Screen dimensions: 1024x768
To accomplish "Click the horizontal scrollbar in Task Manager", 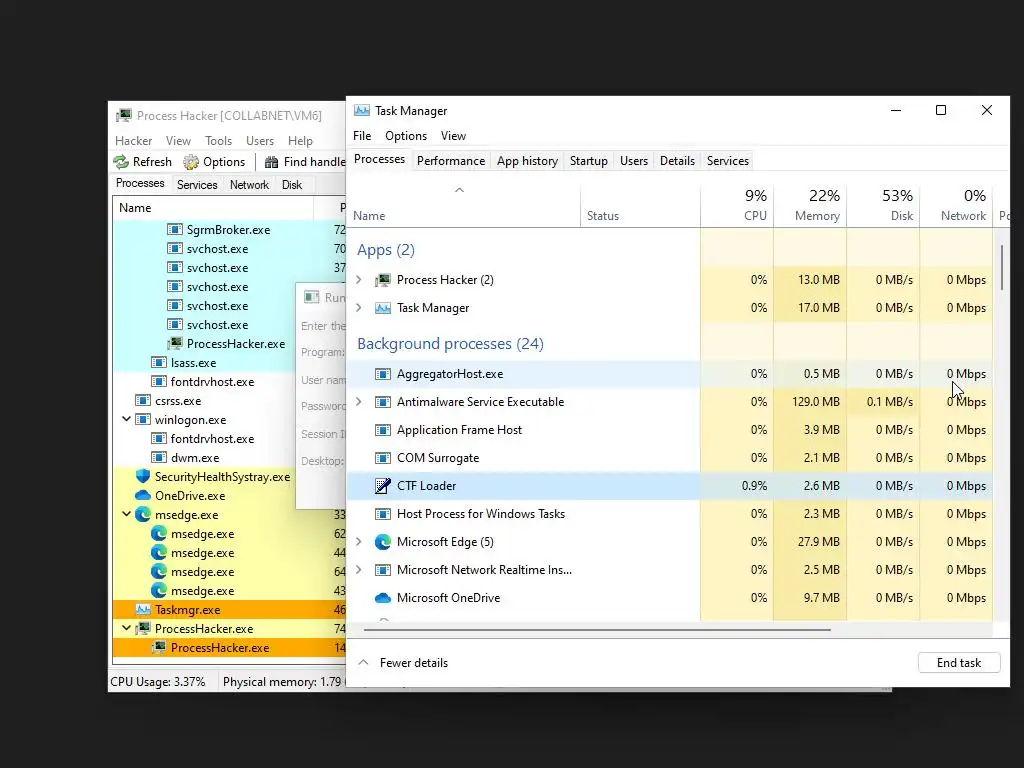I will pos(597,630).
